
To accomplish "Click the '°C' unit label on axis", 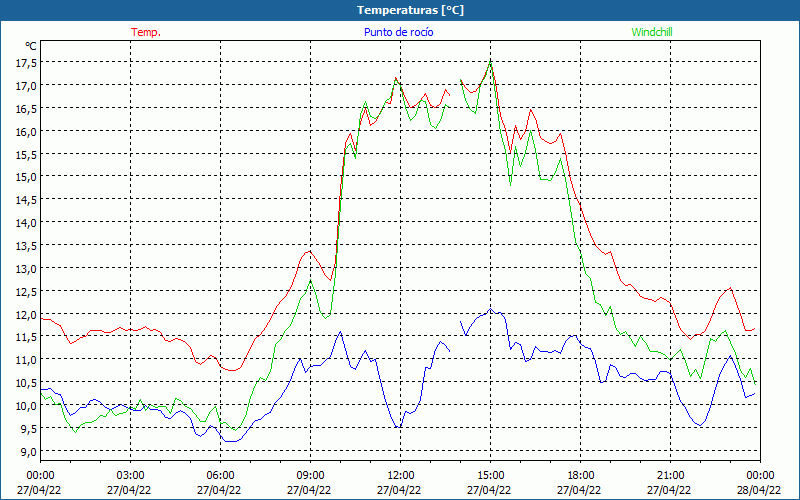I will coord(31,46).
